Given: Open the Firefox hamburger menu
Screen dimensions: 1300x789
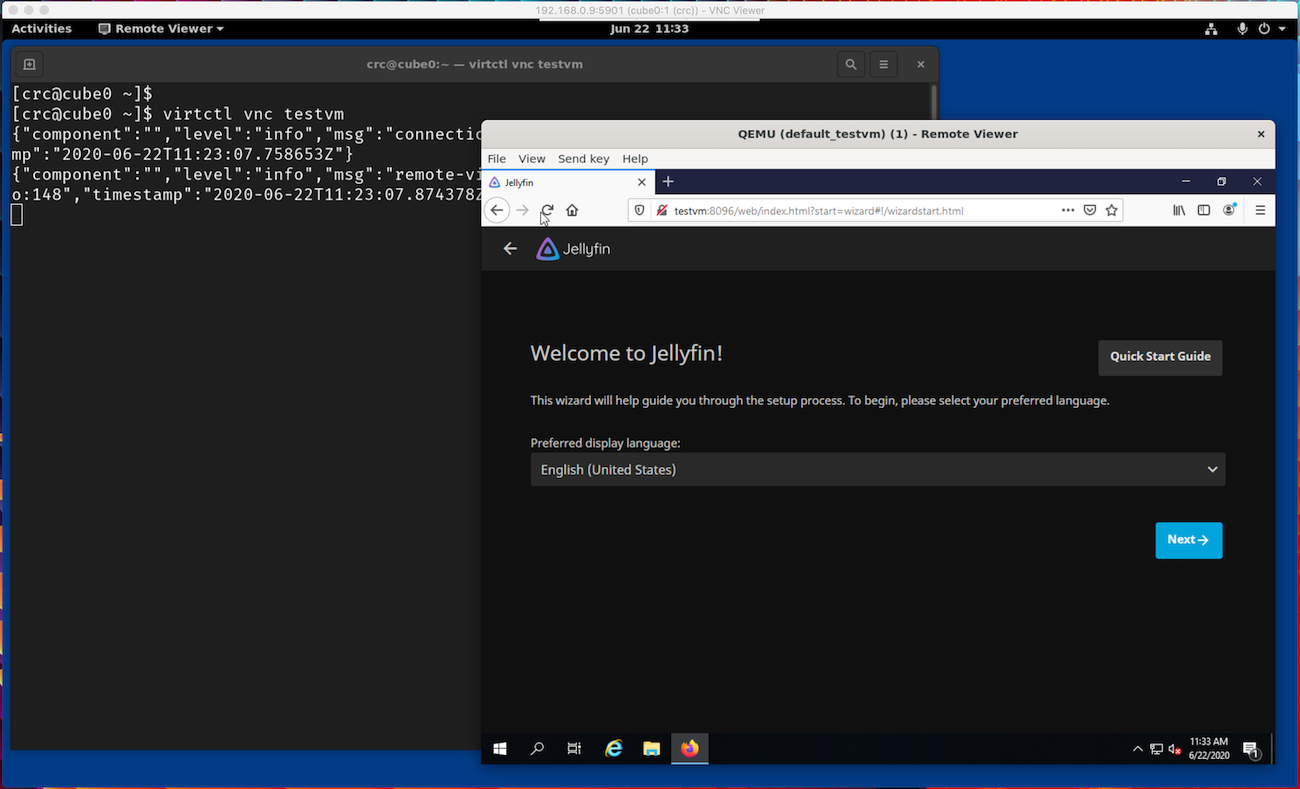Looking at the screenshot, I should pos(1259,210).
